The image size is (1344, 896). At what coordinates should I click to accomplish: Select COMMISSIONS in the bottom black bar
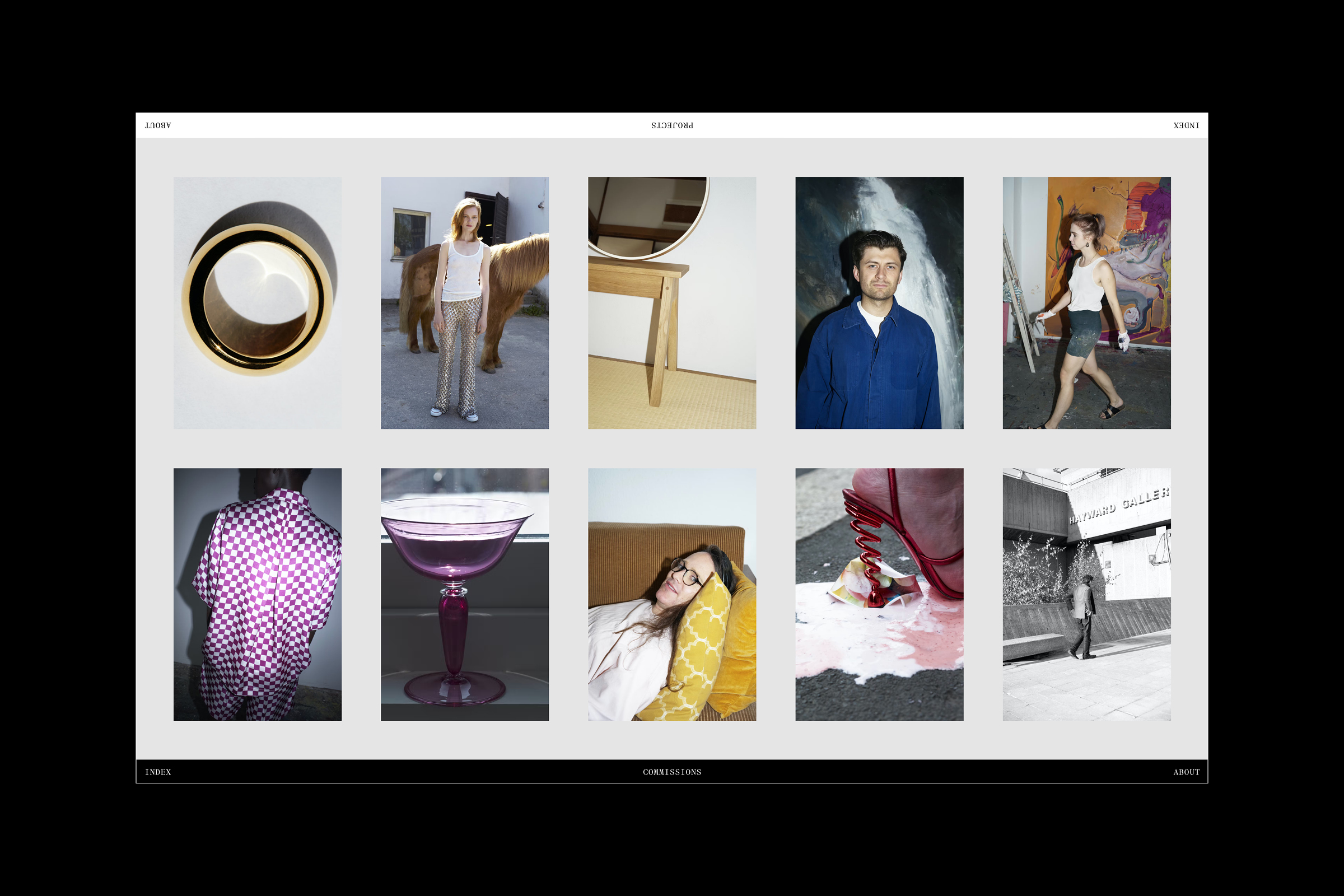672,772
